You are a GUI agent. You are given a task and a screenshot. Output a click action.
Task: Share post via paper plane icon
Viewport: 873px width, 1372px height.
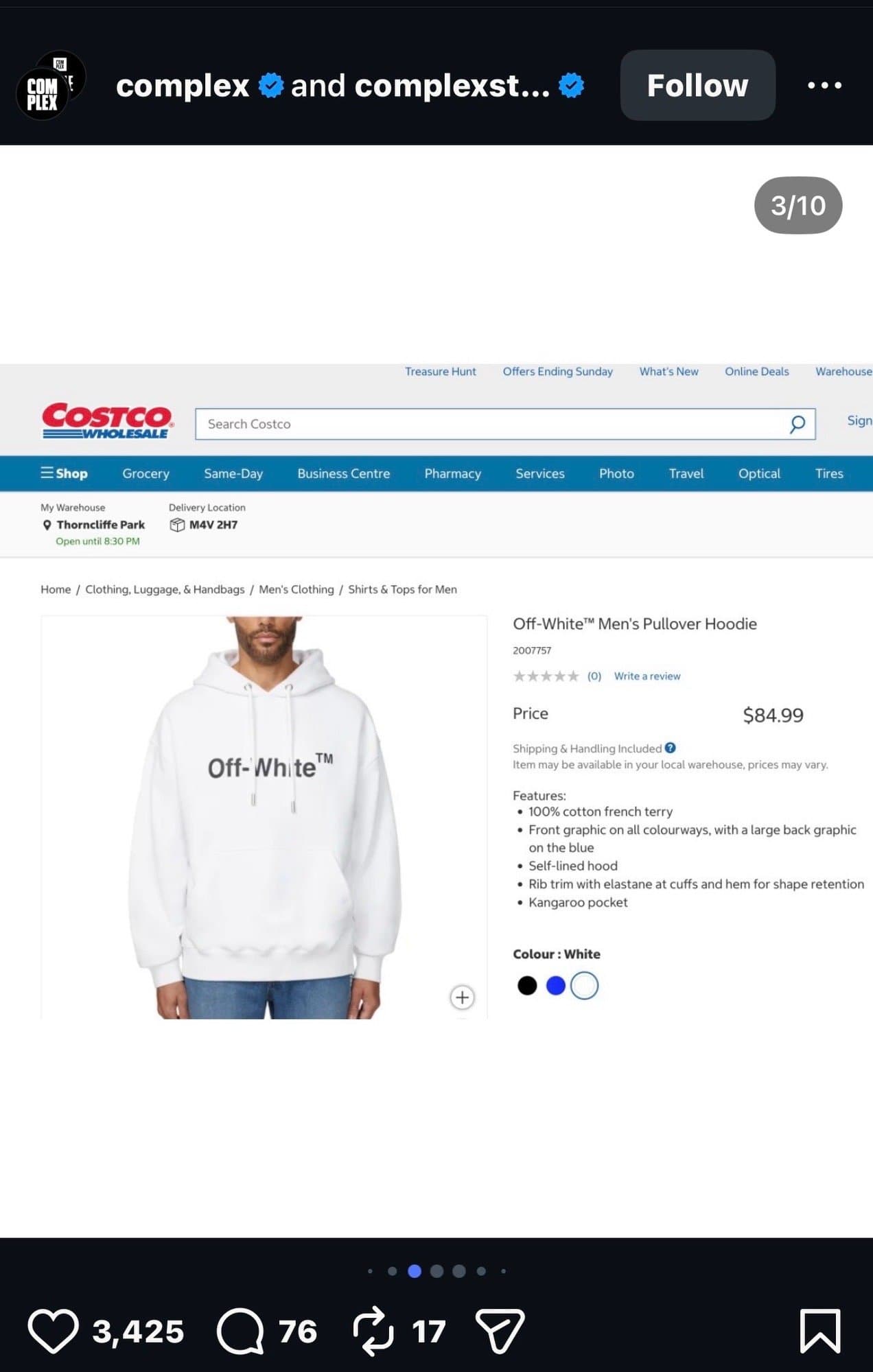500,1331
